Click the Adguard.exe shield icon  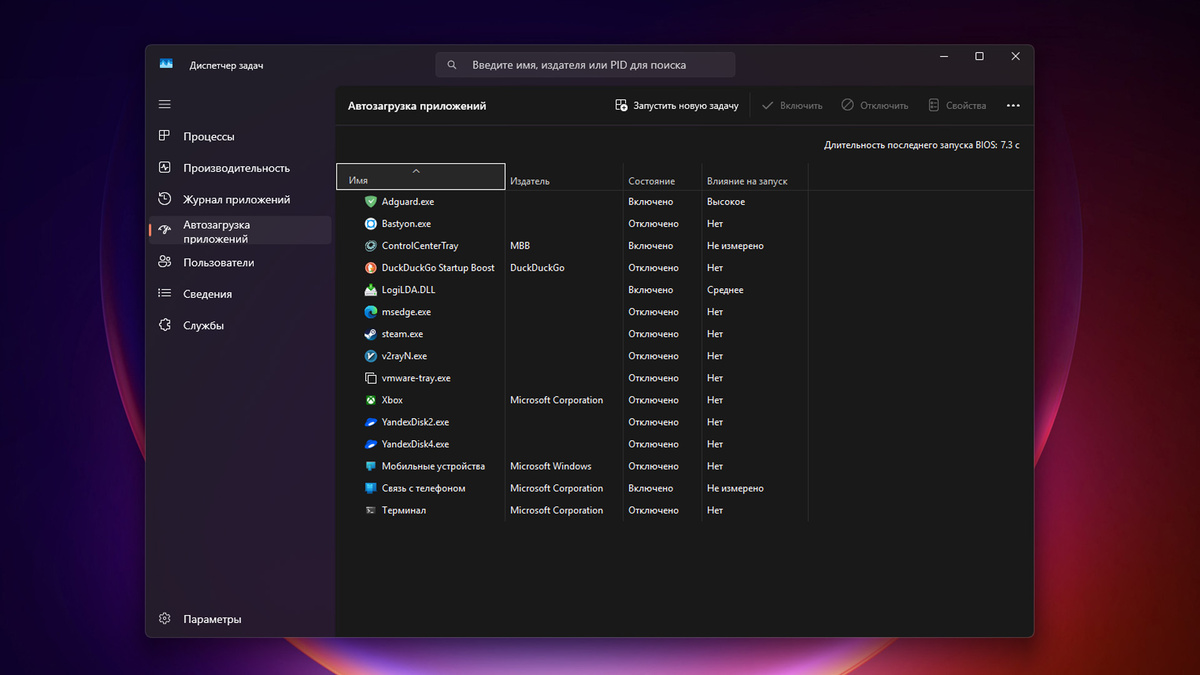coord(371,201)
